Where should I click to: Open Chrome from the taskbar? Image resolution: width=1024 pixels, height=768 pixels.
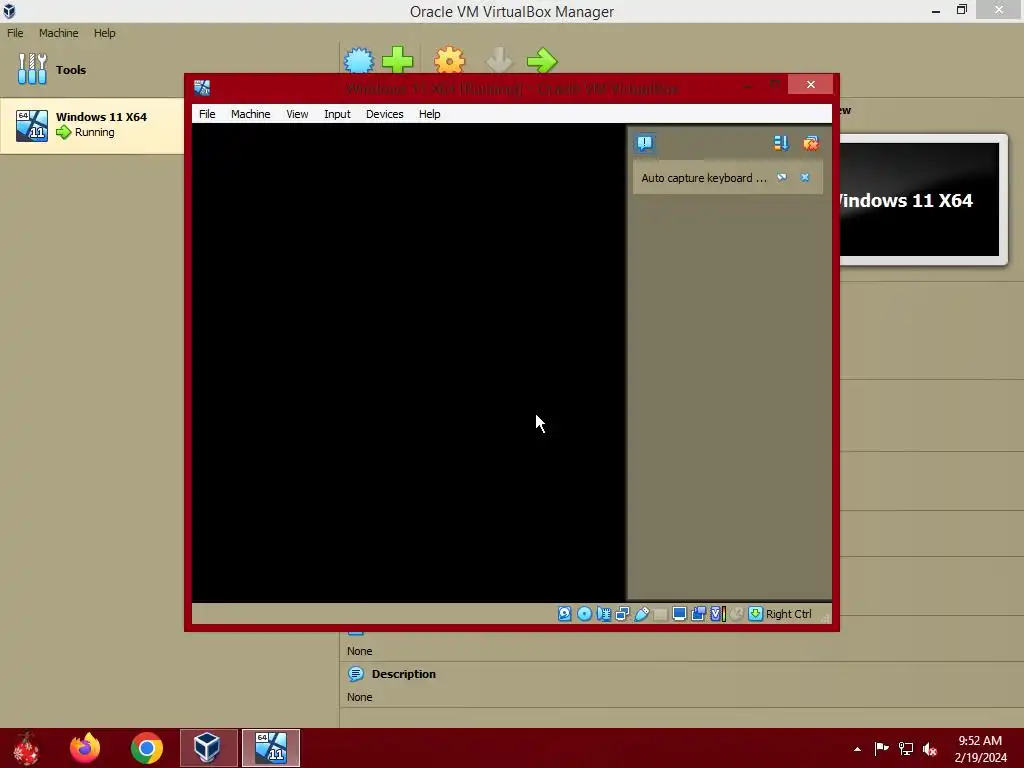tap(146, 748)
